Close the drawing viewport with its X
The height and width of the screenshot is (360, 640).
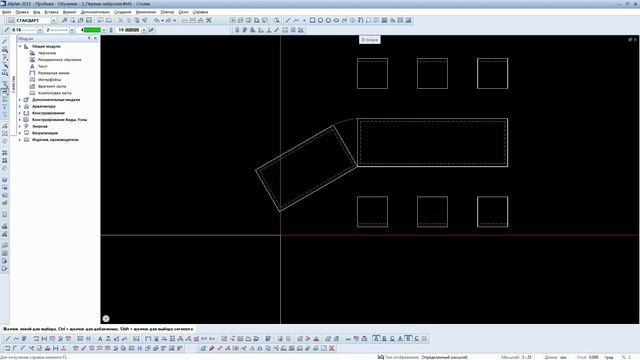pos(636,40)
